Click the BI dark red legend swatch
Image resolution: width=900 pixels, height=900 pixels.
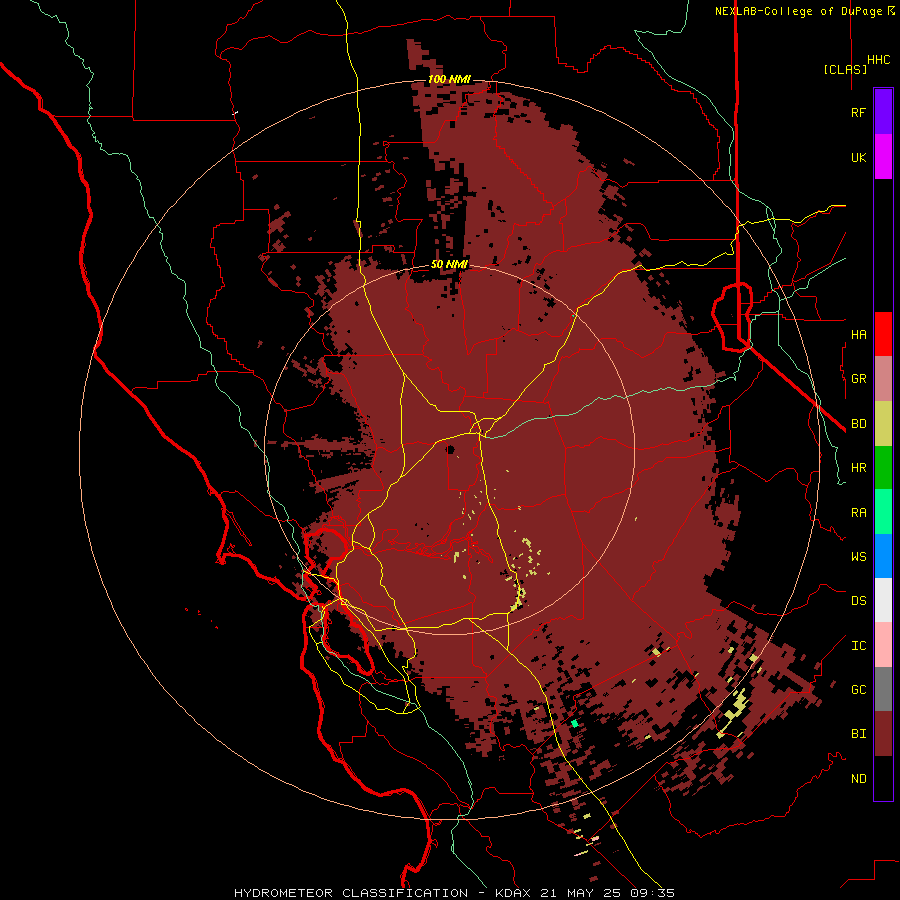tap(883, 734)
